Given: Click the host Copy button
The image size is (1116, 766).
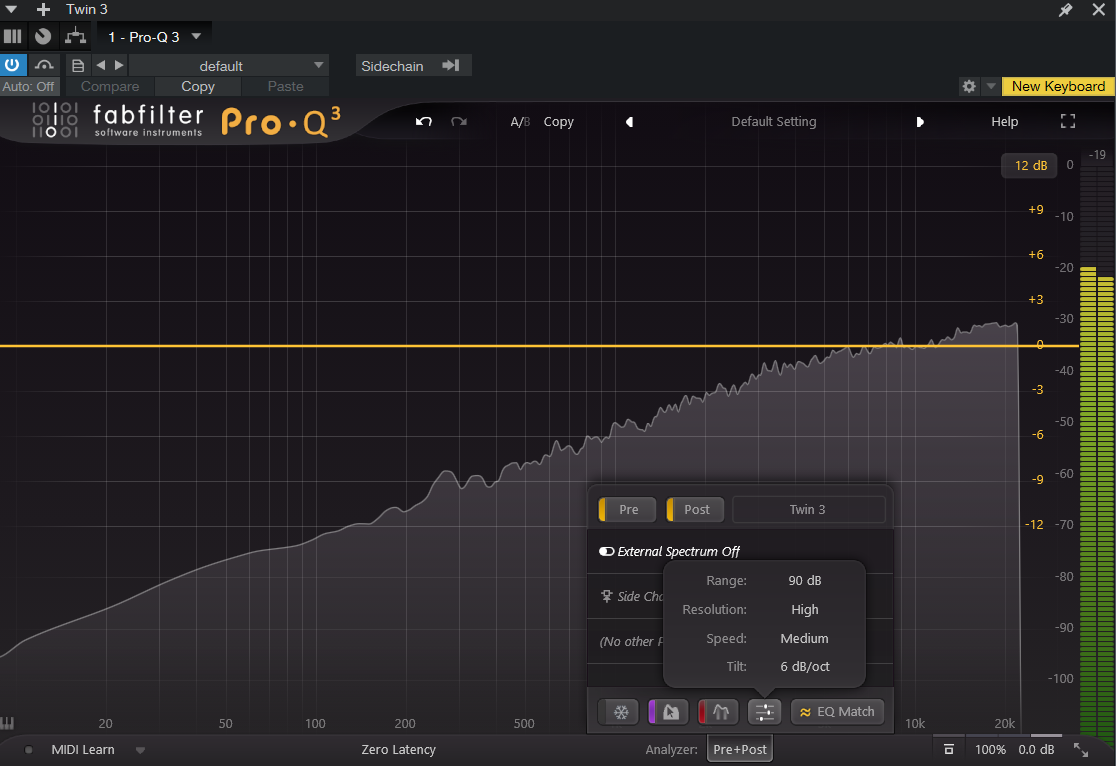Looking at the screenshot, I should click(198, 86).
